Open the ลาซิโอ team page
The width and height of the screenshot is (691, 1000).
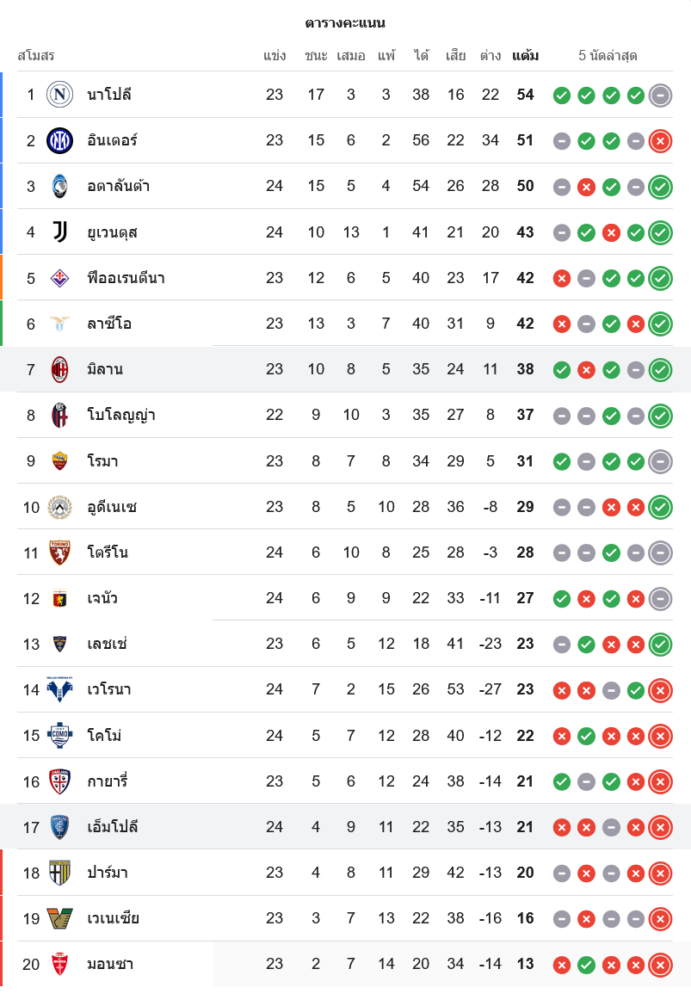109,324
